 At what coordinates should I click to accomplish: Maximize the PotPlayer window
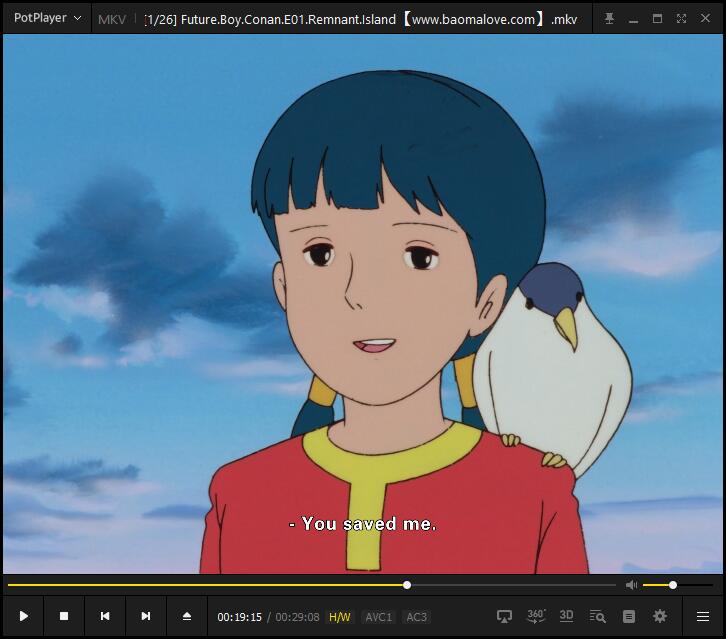[657, 19]
